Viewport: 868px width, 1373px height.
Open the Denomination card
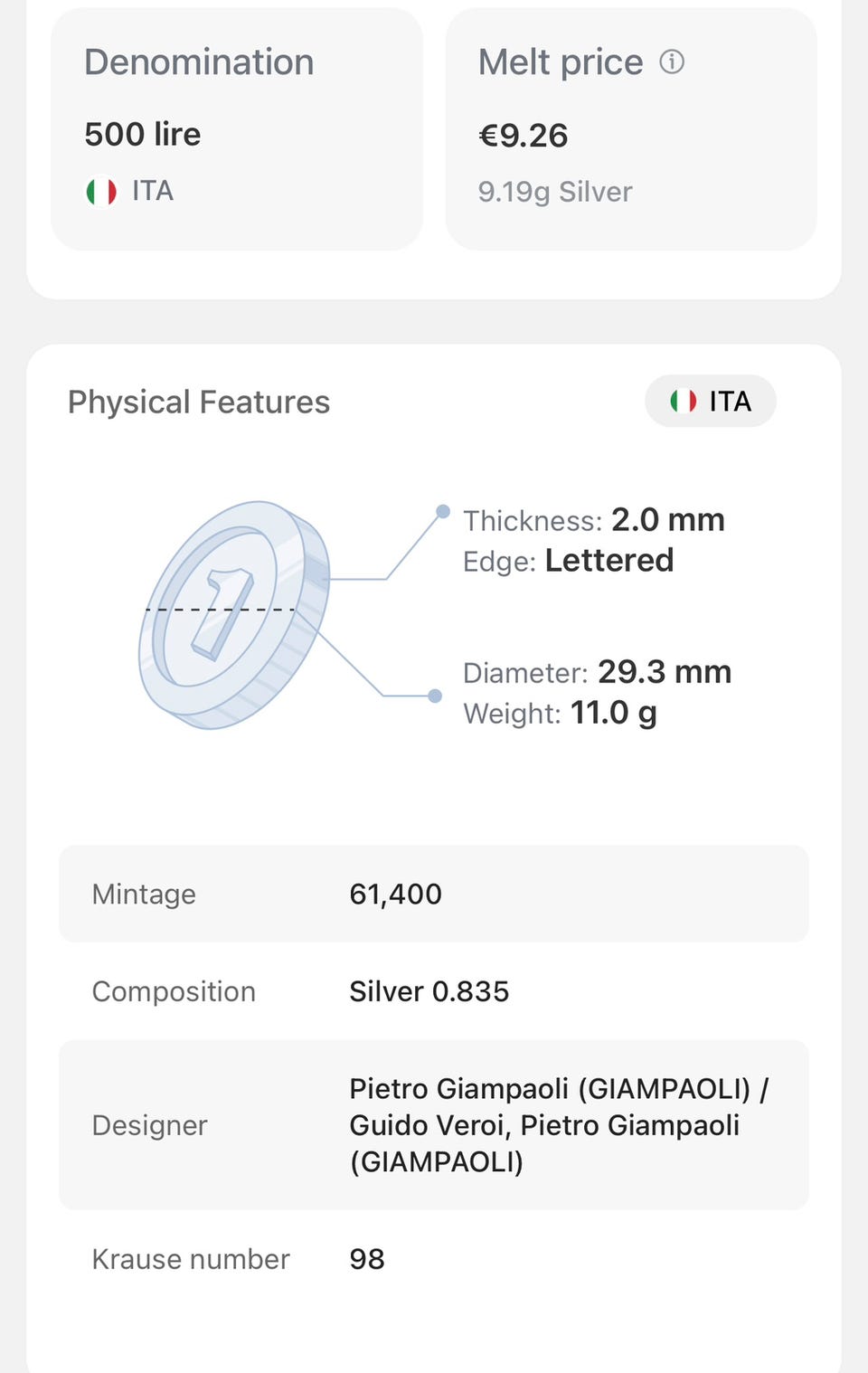coord(236,128)
